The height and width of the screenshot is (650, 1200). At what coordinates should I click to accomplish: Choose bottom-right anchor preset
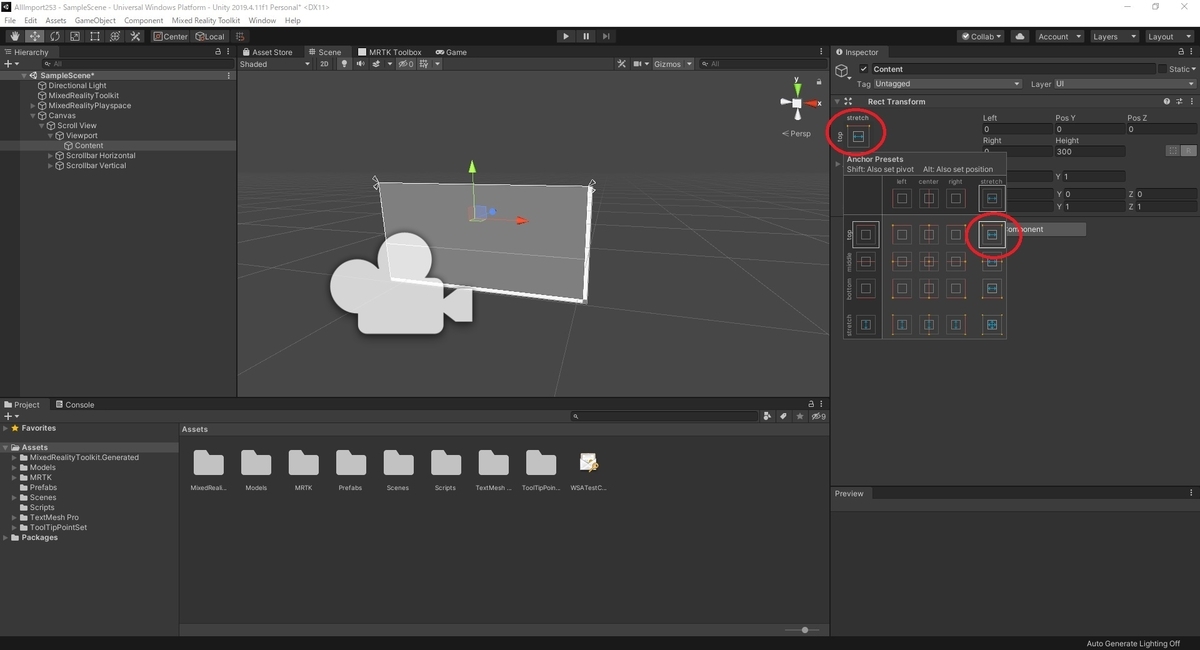[956, 289]
